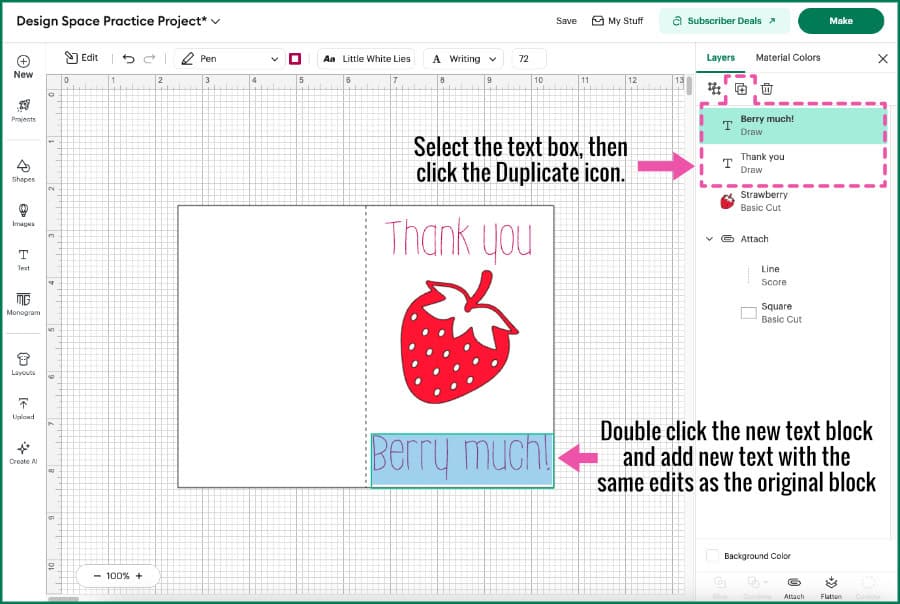The image size is (900, 604).
Task: Click the Delete trash icon in Layers
Action: [x=767, y=88]
